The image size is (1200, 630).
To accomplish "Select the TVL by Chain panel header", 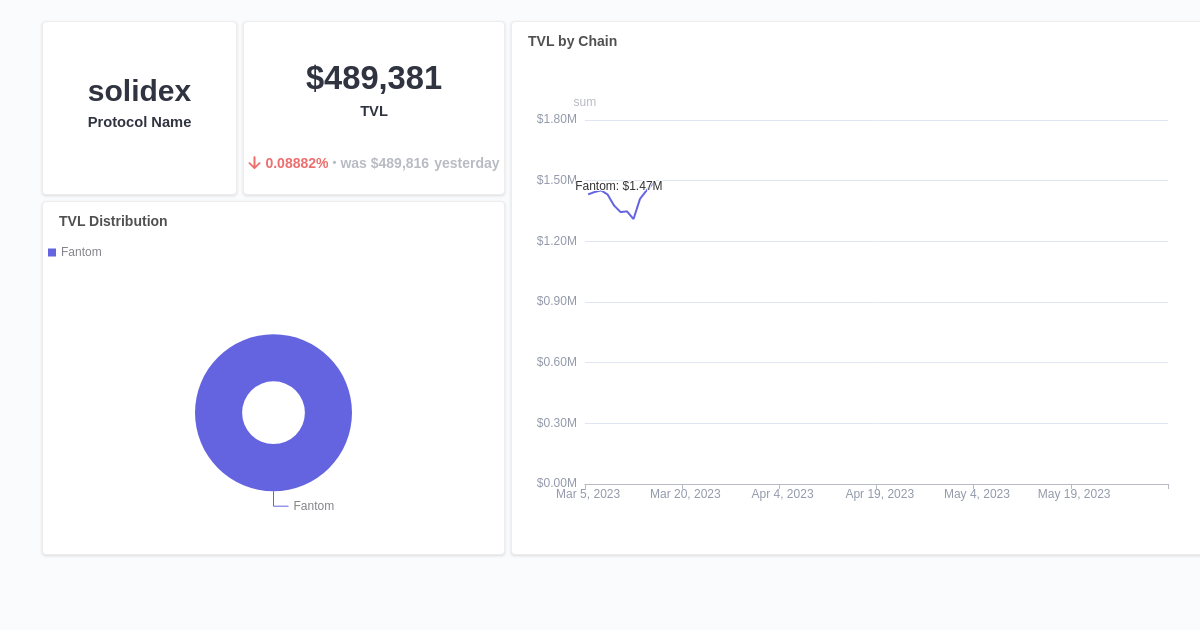I will click(x=572, y=41).
